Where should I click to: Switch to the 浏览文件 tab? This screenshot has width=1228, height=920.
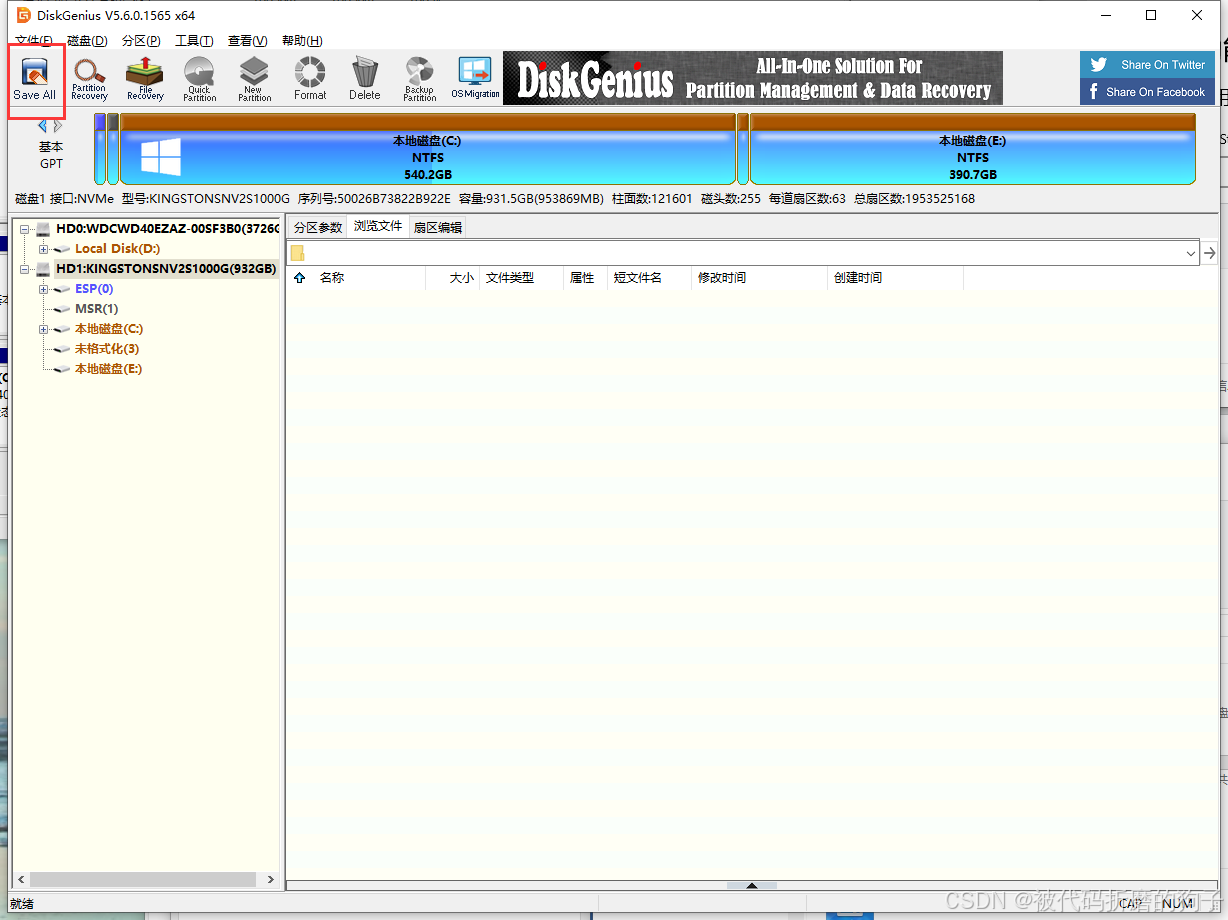pos(378,227)
